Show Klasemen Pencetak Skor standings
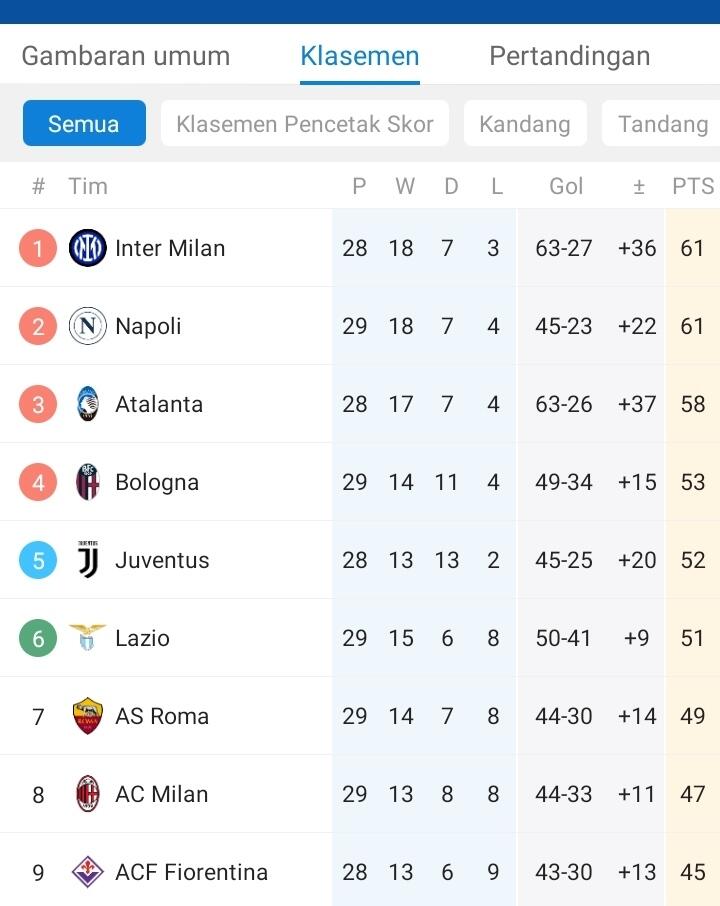 tap(305, 124)
